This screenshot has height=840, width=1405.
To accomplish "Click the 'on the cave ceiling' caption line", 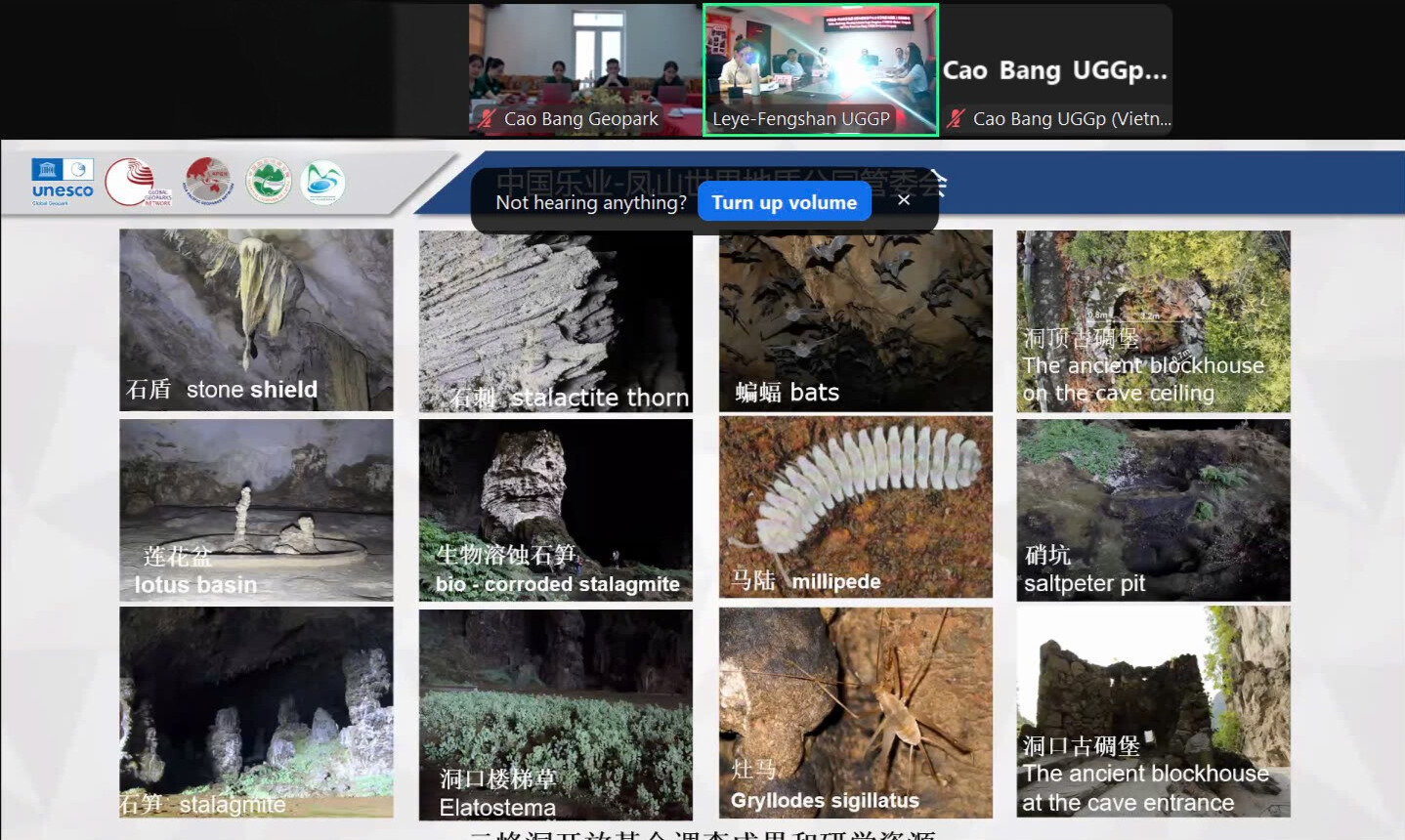I will (1119, 394).
